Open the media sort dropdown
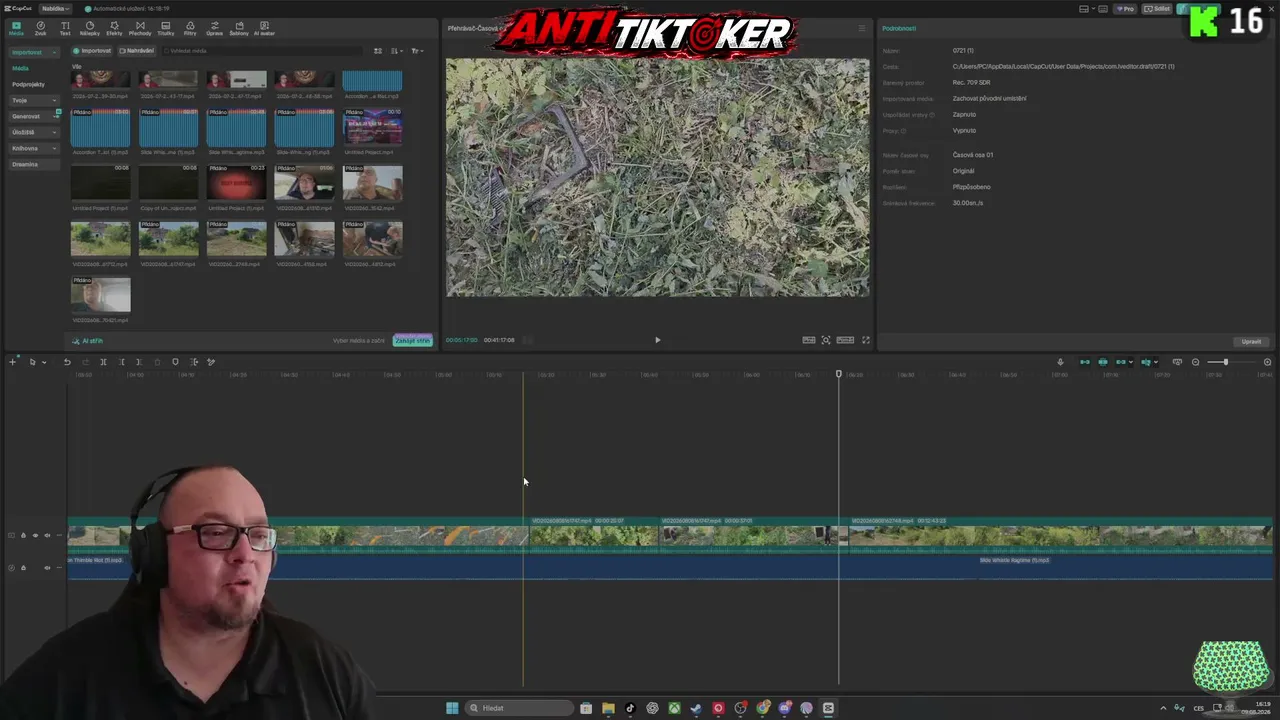 (x=397, y=51)
